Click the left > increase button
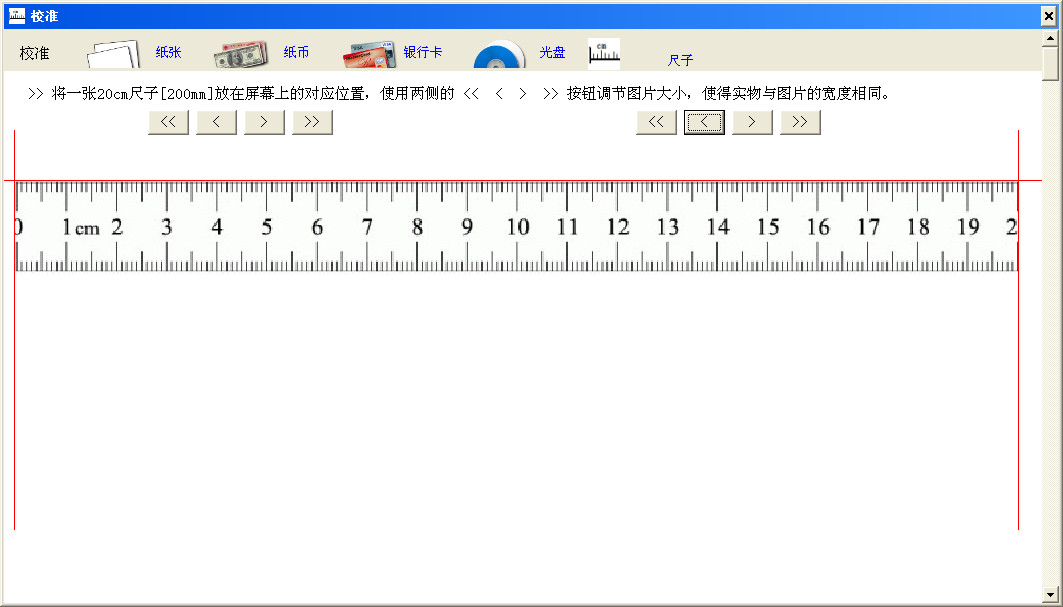 pos(263,122)
